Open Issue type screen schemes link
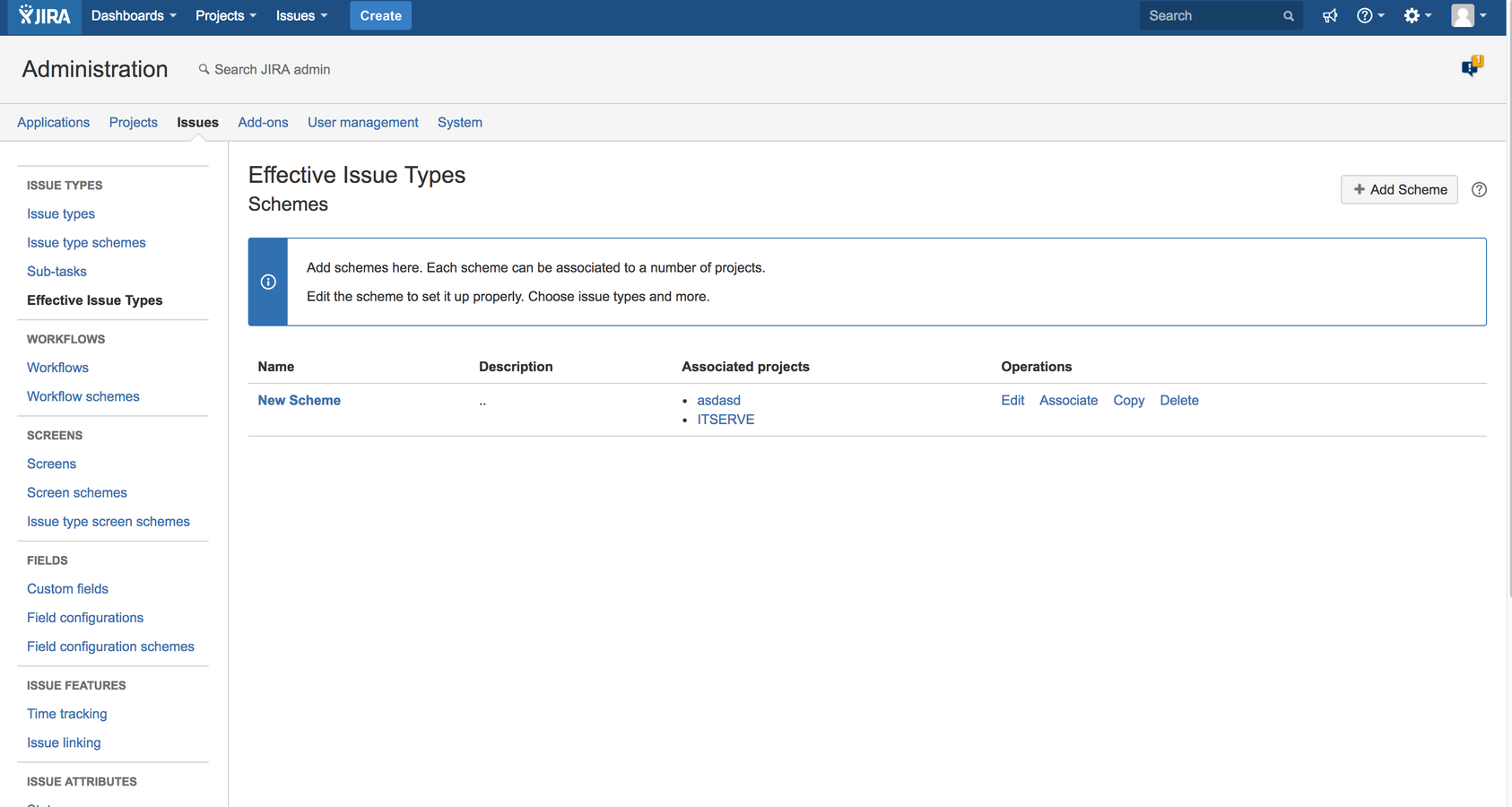The width and height of the screenshot is (1512, 807). click(x=108, y=521)
